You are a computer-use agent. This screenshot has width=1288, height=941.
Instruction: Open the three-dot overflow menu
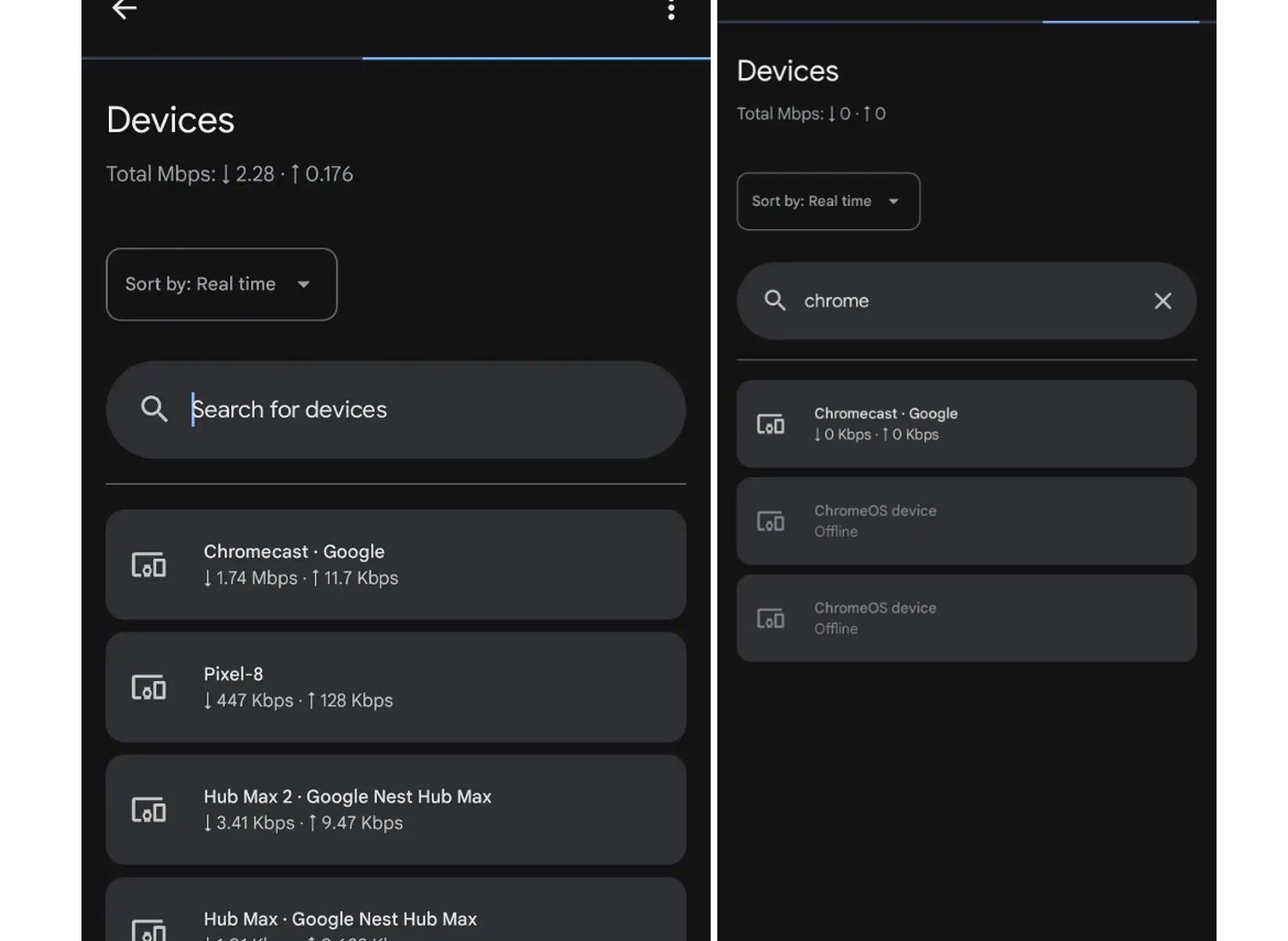tap(671, 10)
